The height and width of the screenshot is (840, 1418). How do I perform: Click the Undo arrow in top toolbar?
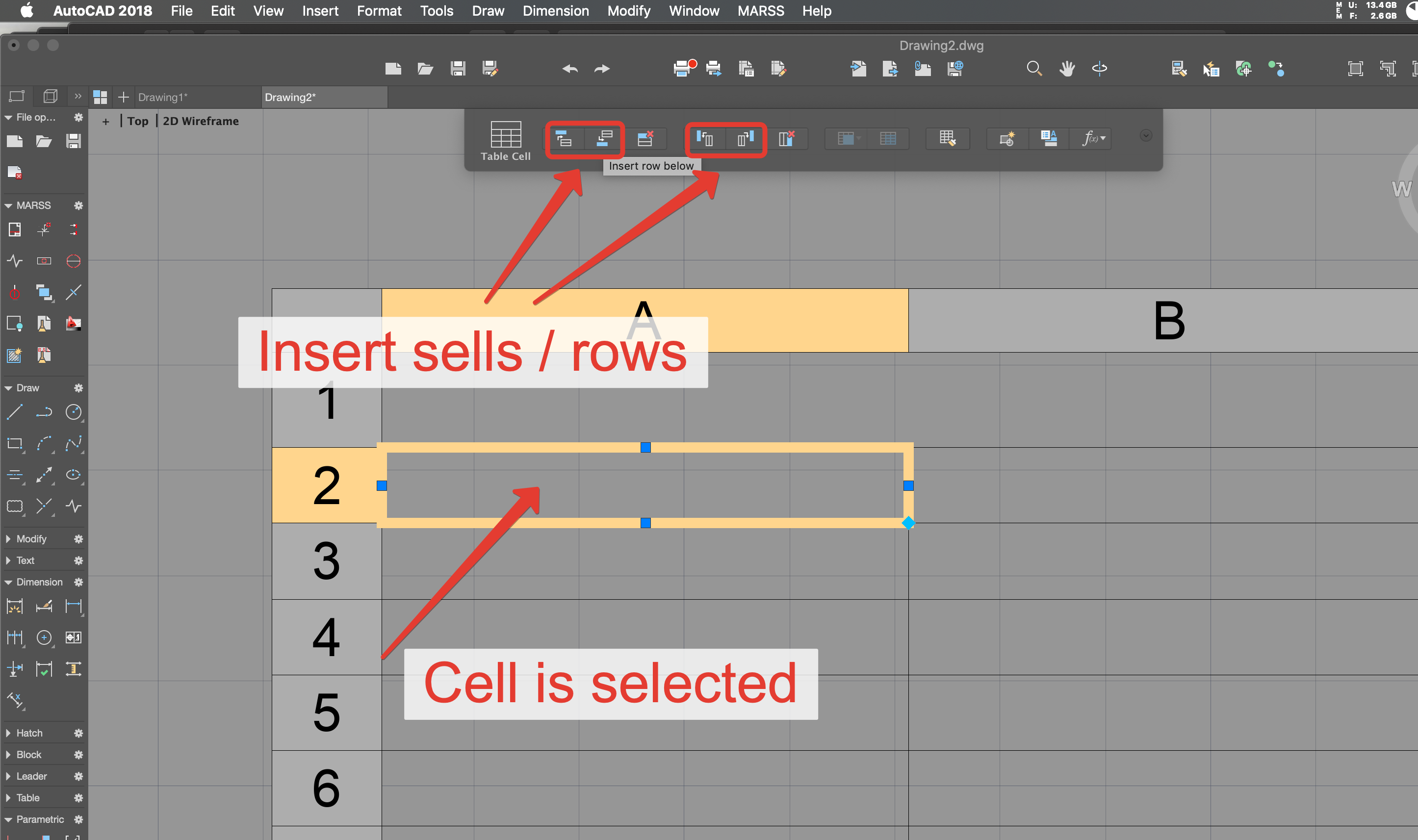pyautogui.click(x=569, y=69)
